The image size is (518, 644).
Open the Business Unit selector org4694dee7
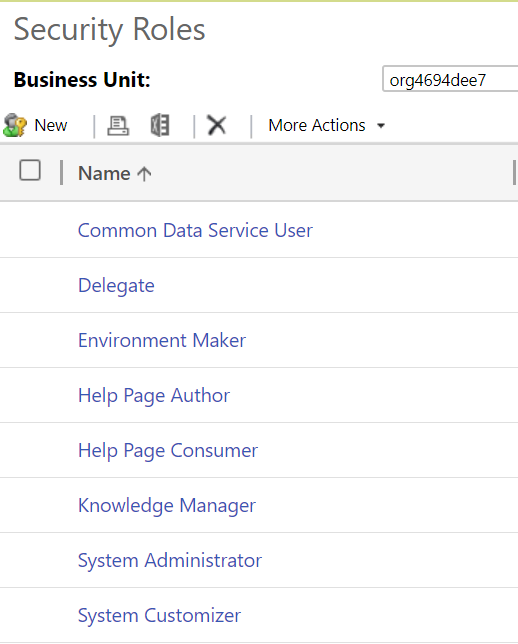[x=450, y=79]
